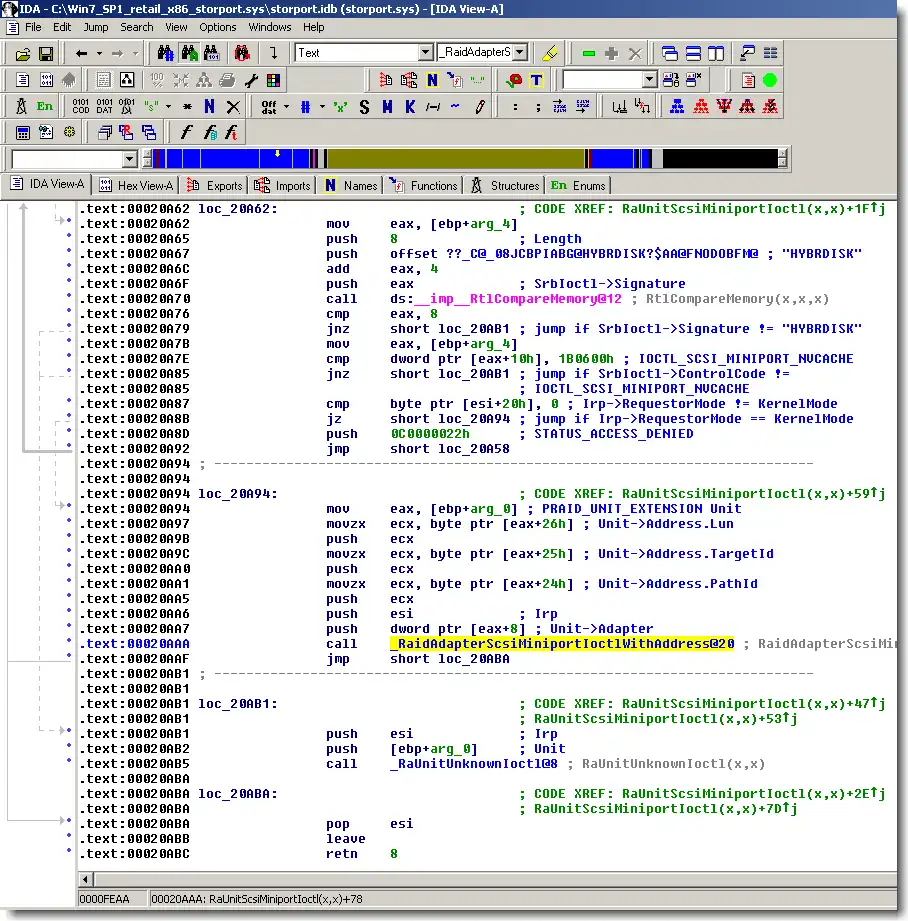908x921 pixels.
Task: Switch to the Functions tab
Action: [x=423, y=186]
